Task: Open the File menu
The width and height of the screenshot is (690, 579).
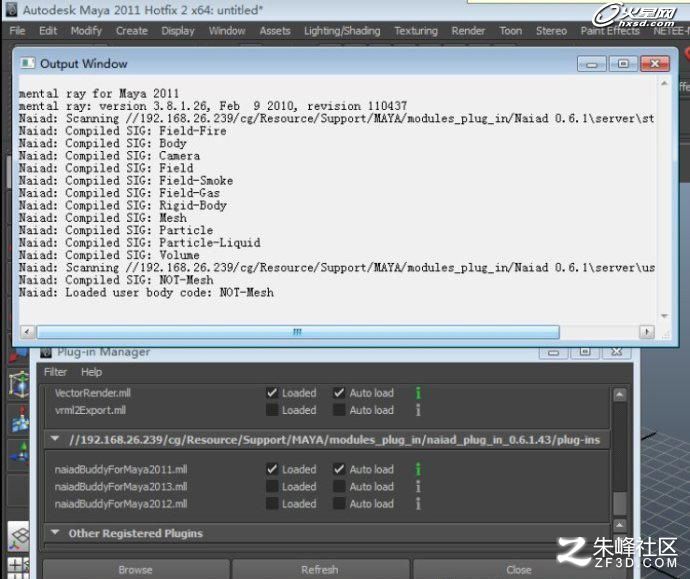Action: pyautogui.click(x=17, y=31)
